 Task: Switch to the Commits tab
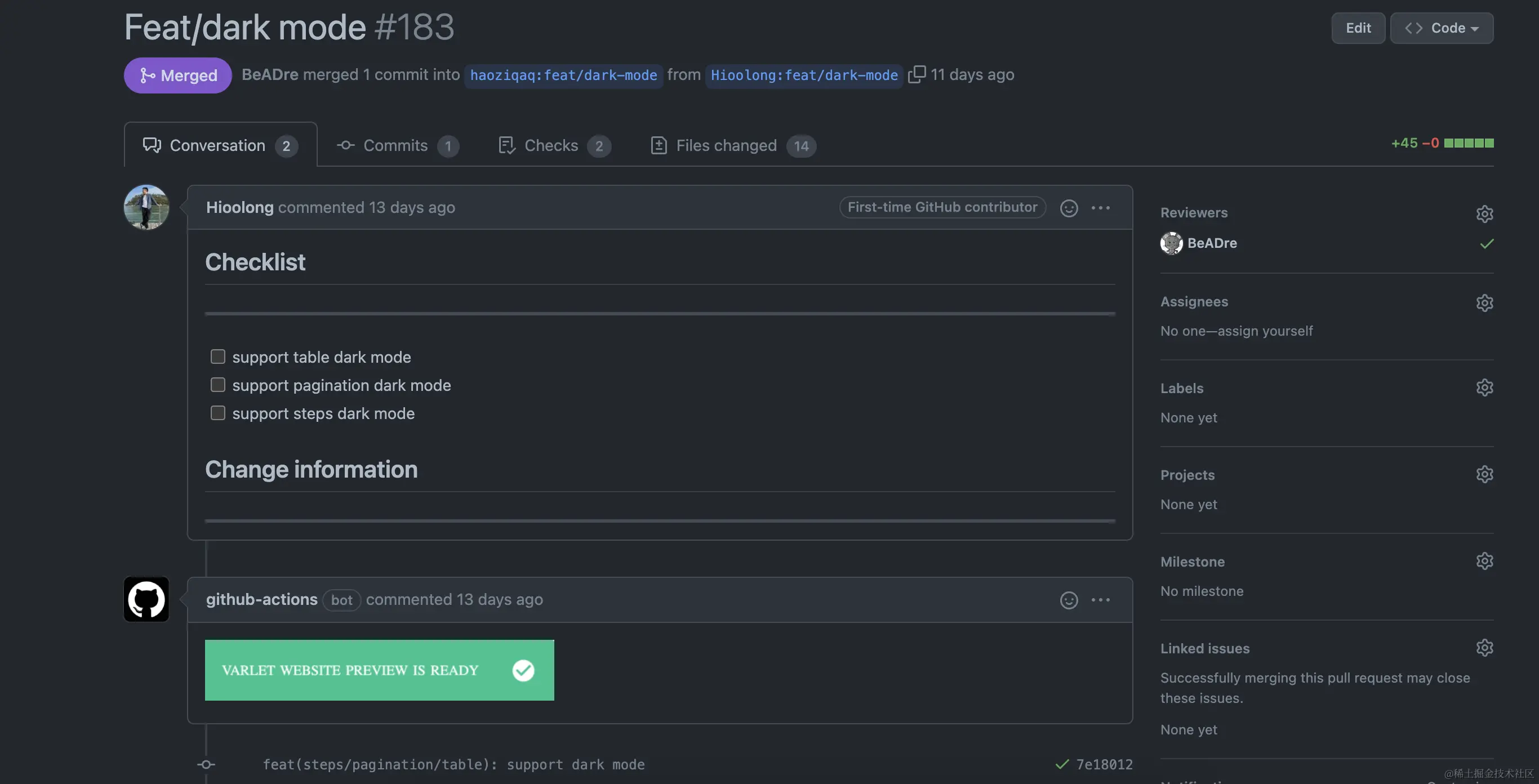396,146
